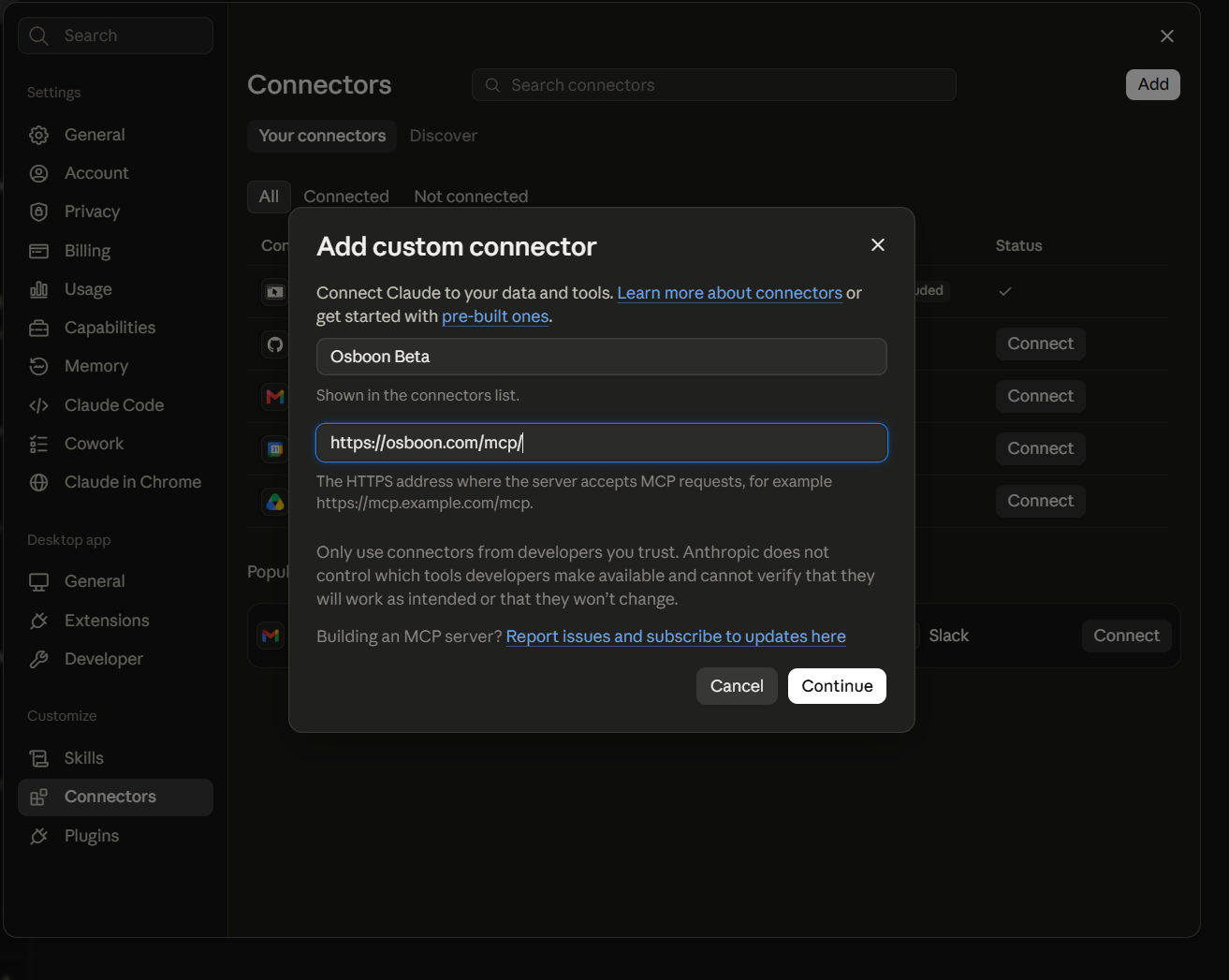1229x980 pixels.
Task: Click the Google Drive connector icon
Action: 274,502
